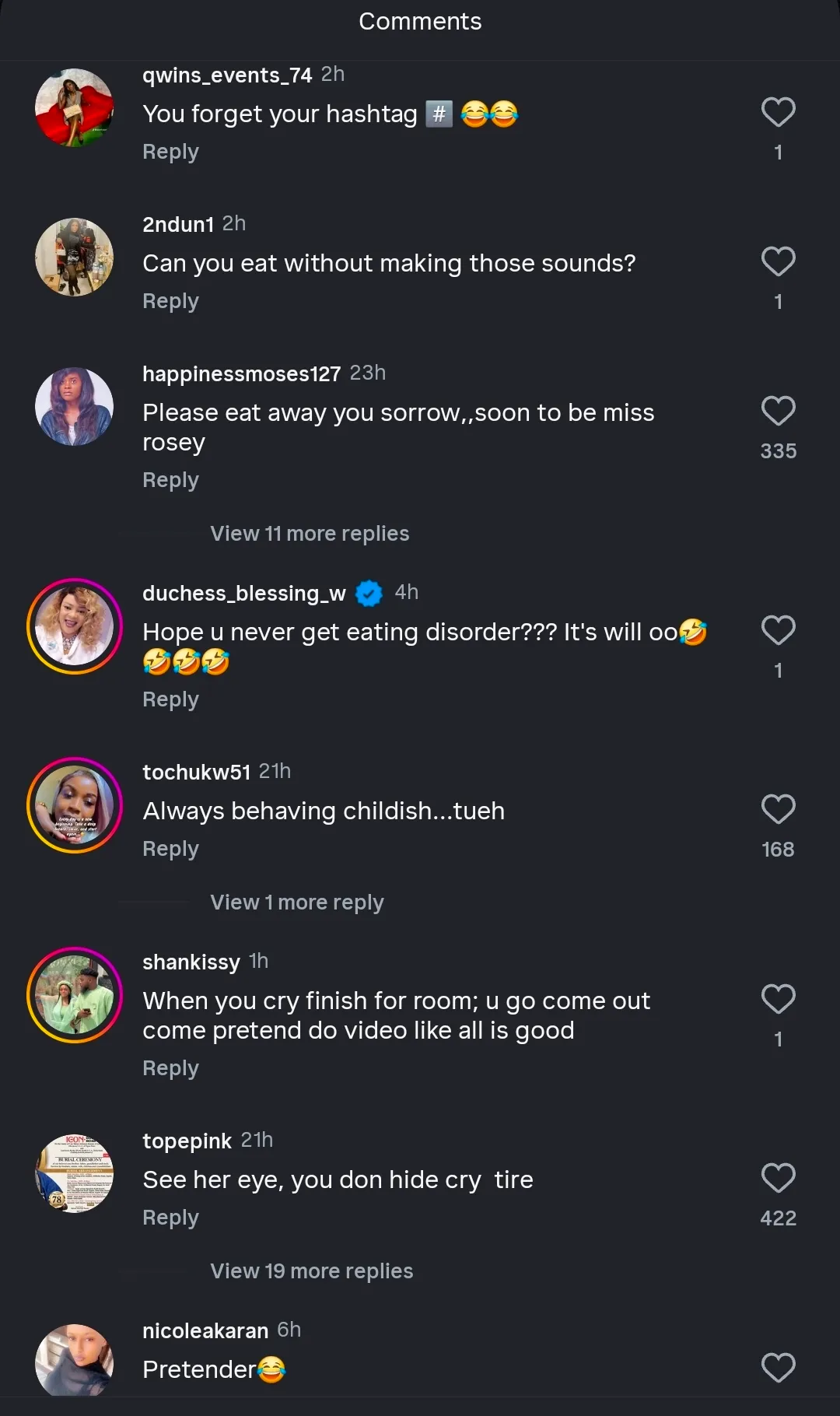The width and height of the screenshot is (840, 1416).
Task: Show 'View 19 more replies' under topepink
Action: click(312, 1271)
